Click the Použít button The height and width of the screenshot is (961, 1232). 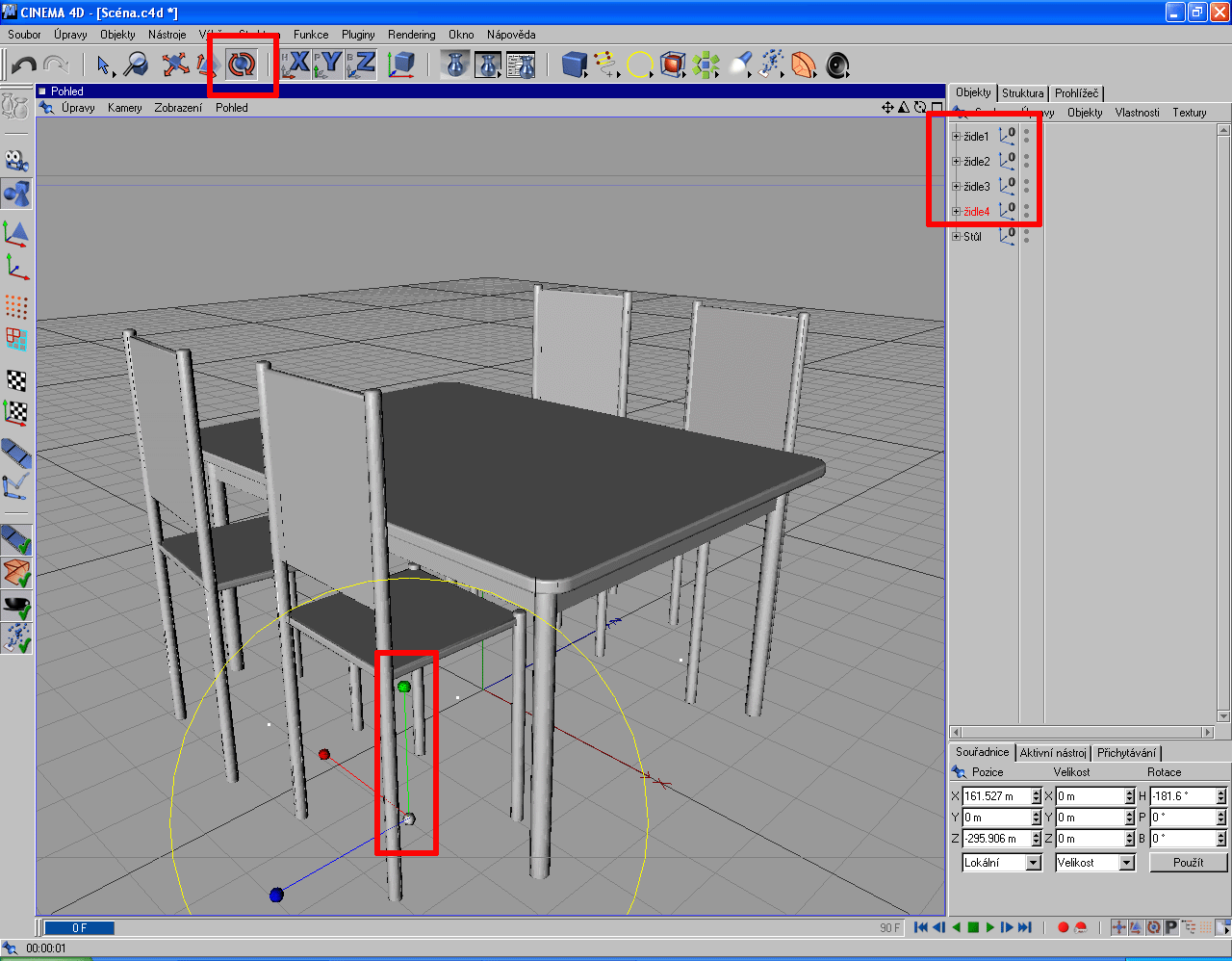(x=1188, y=863)
